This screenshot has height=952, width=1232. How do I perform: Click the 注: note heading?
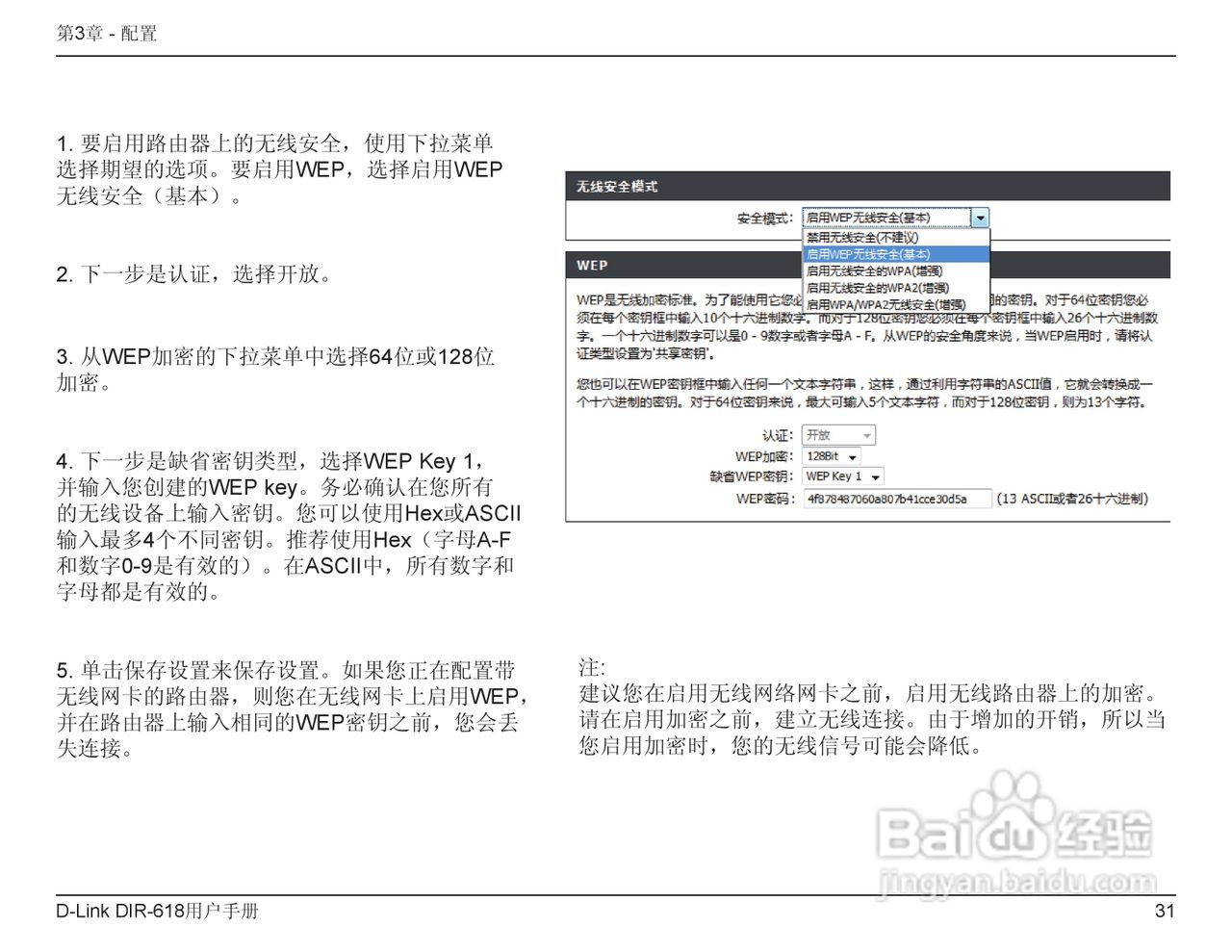592,668
